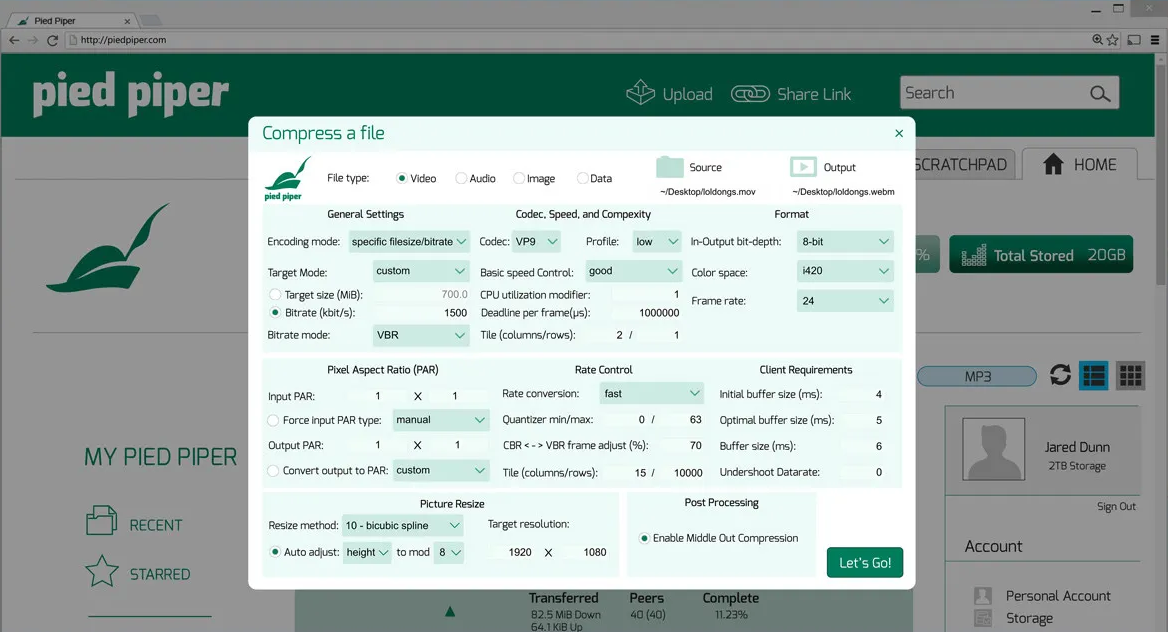Expand the Frame rate dropdown
Image resolution: width=1168 pixels, height=632 pixels.
(x=845, y=301)
